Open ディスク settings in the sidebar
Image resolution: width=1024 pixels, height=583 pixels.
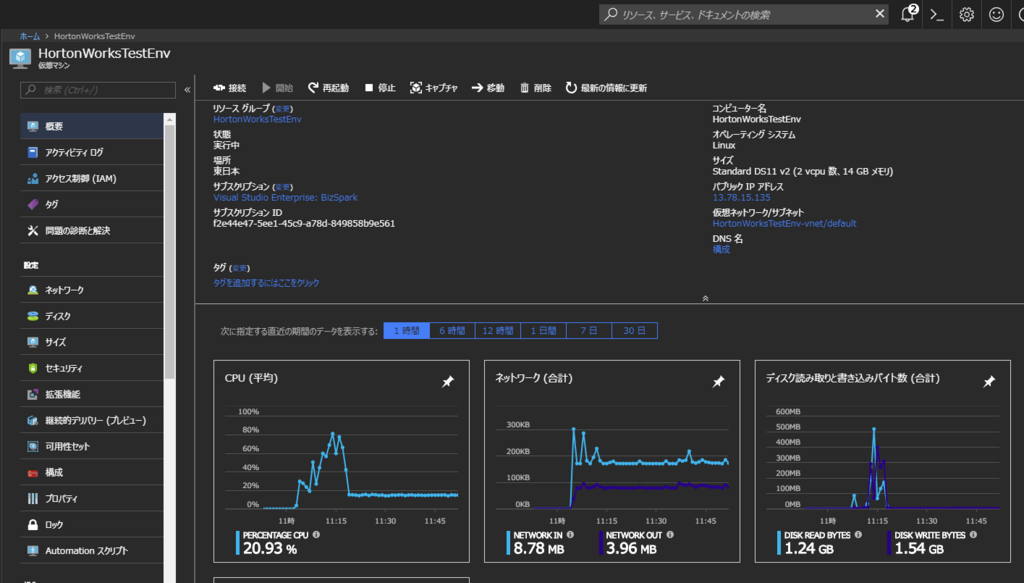click(x=91, y=316)
